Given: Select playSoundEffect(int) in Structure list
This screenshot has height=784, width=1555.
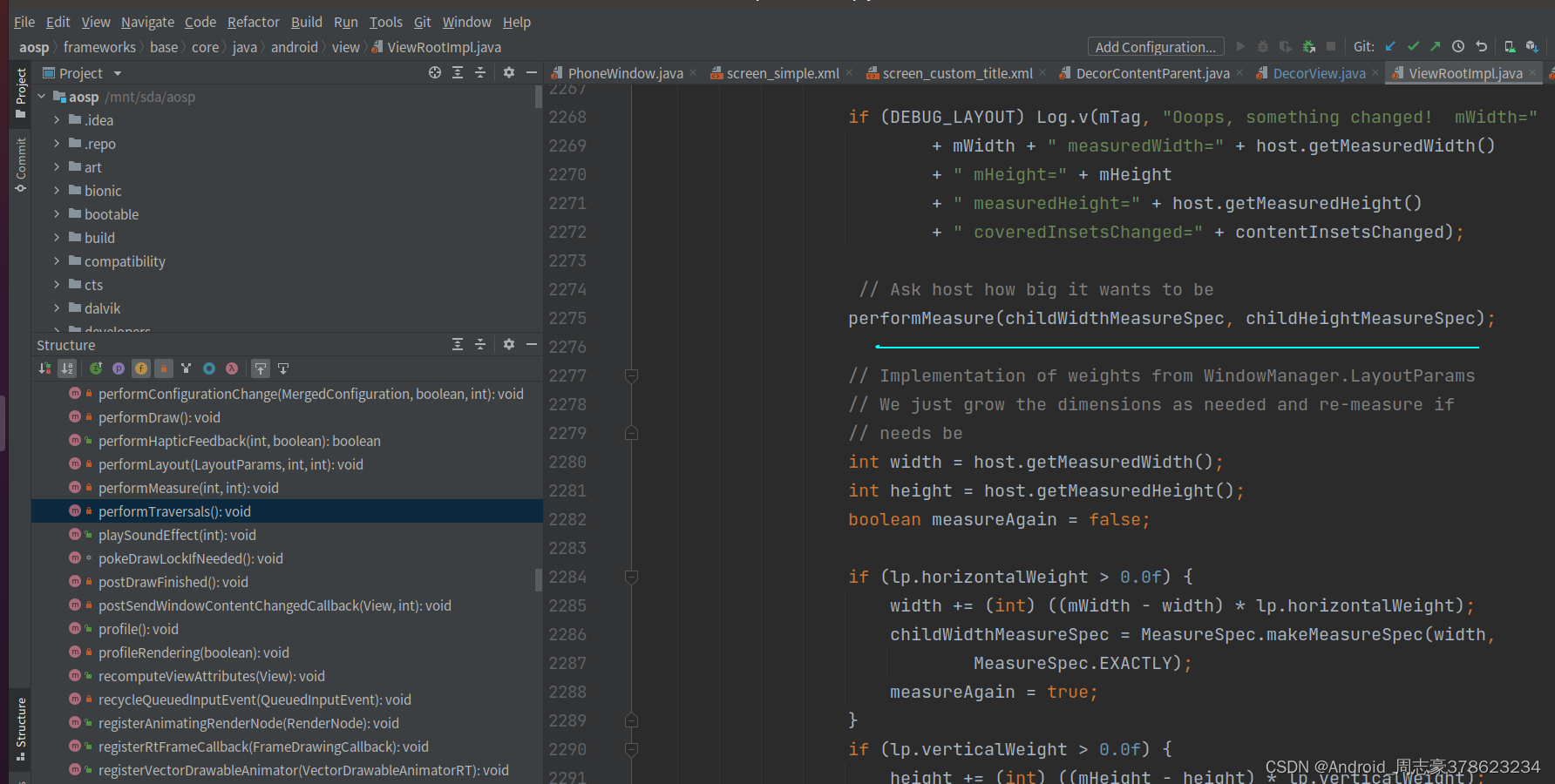Looking at the screenshot, I should (177, 535).
